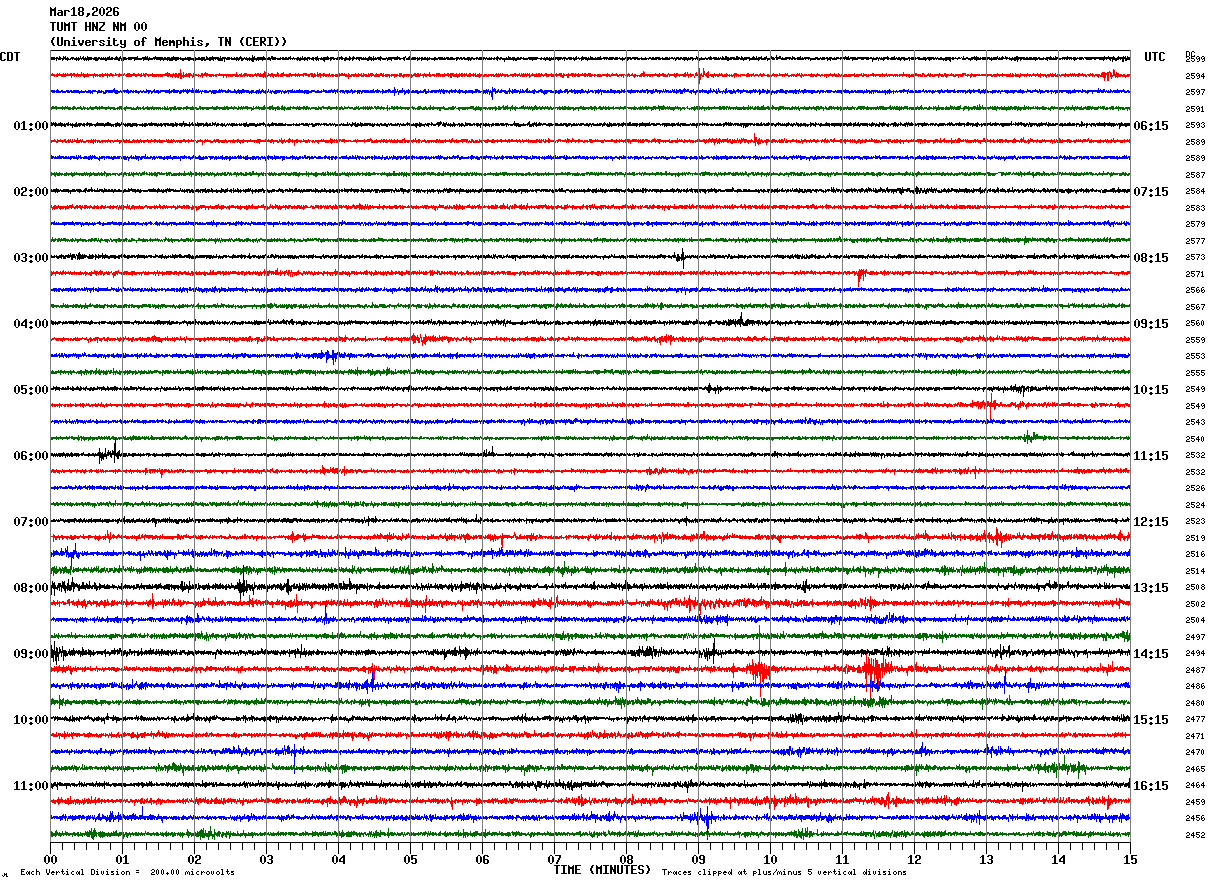Image resolution: width=1210 pixels, height=886 pixels.
Task: Click minute tick label "03" on time axis
Action: coord(266,859)
